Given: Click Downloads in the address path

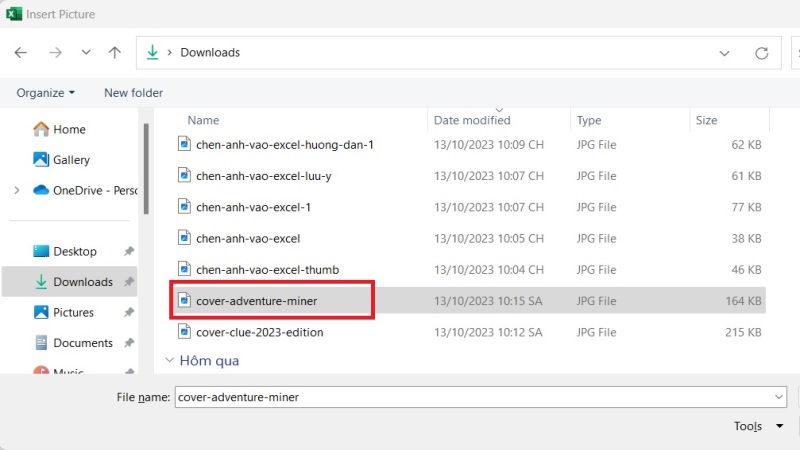Looking at the screenshot, I should 210,53.
